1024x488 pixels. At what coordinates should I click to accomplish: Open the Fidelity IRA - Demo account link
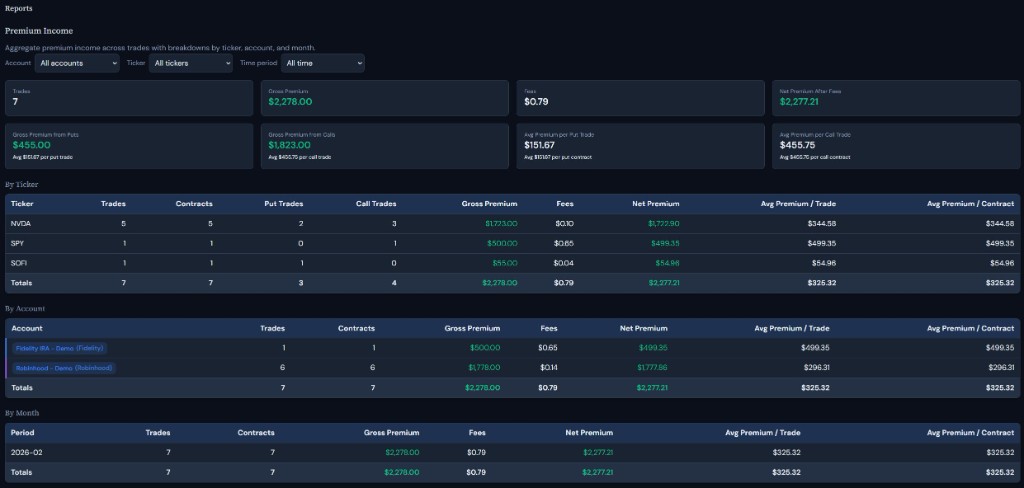(60, 348)
